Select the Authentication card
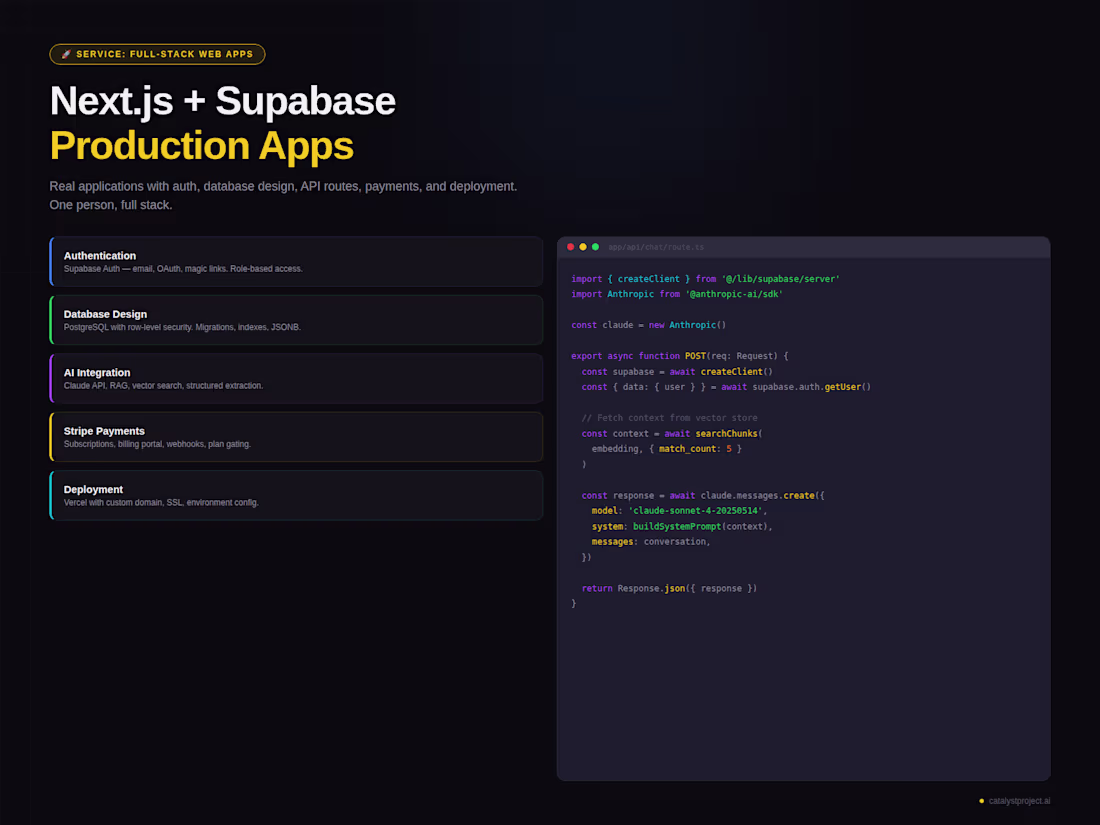The width and height of the screenshot is (1100, 825). [x=296, y=262]
